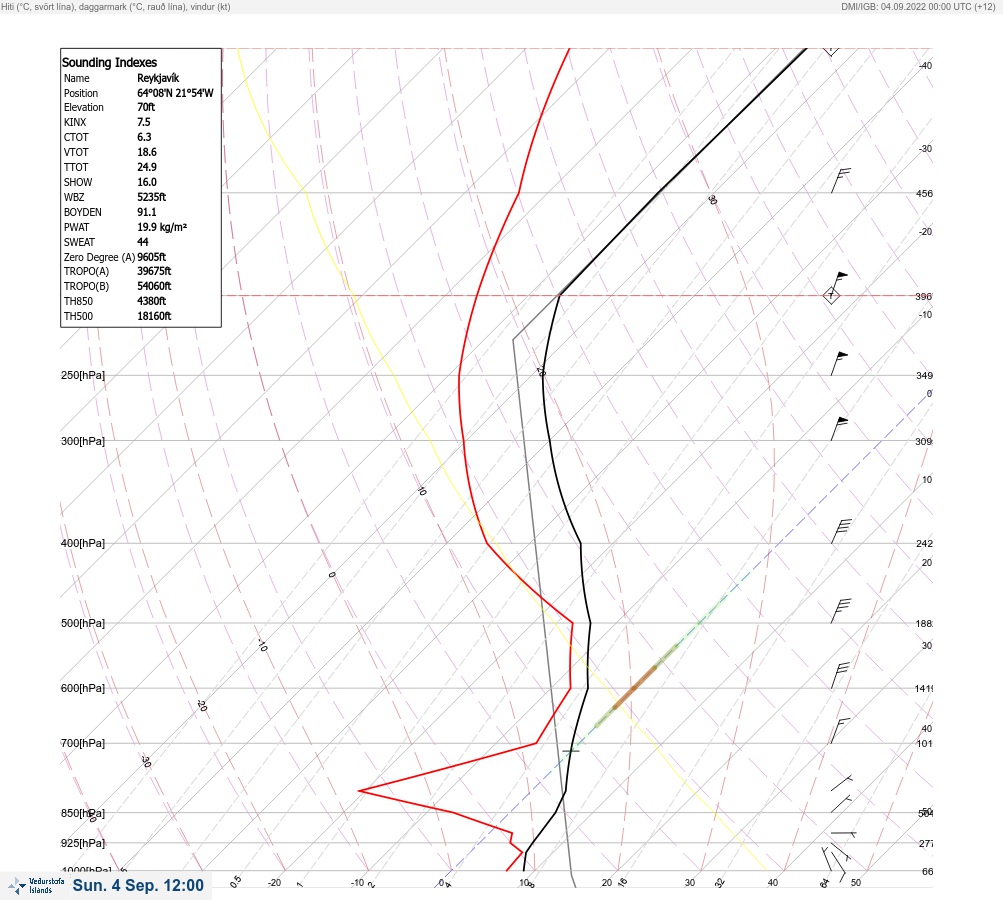1003x900 pixels.
Task: Click the CTOT value 6.3
Action: (144, 137)
